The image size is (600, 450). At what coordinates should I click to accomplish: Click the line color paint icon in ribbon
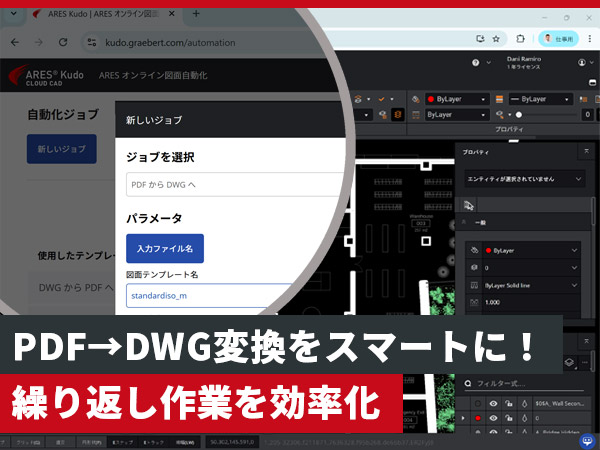[x=416, y=99]
